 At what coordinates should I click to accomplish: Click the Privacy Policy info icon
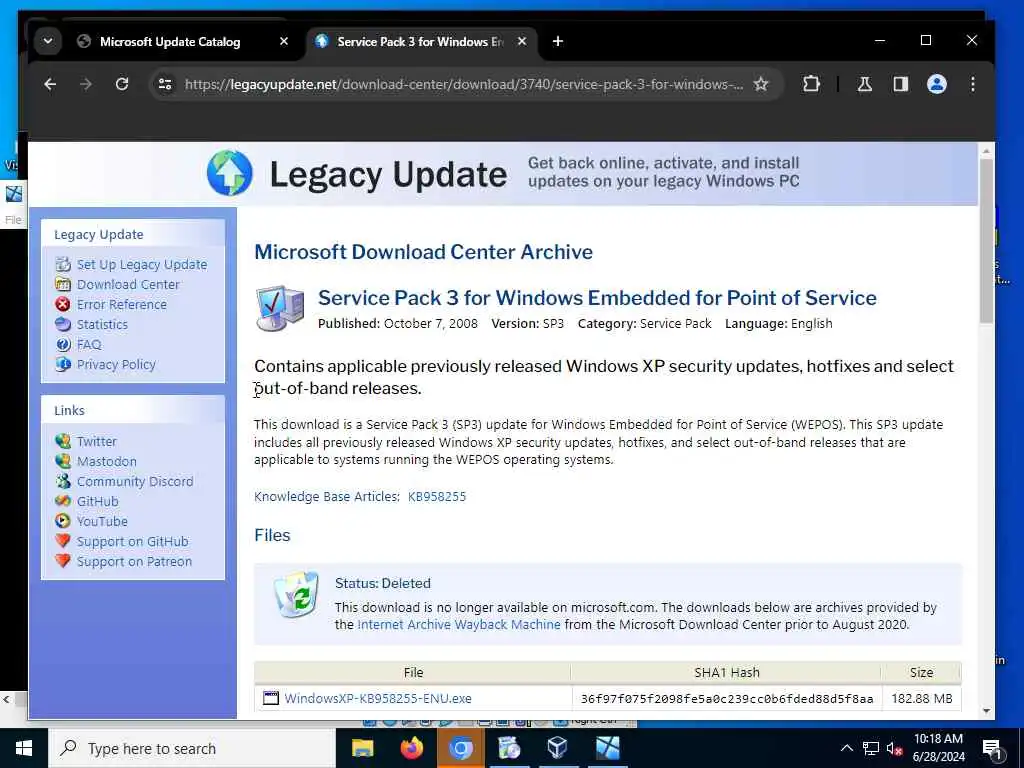tap(63, 364)
